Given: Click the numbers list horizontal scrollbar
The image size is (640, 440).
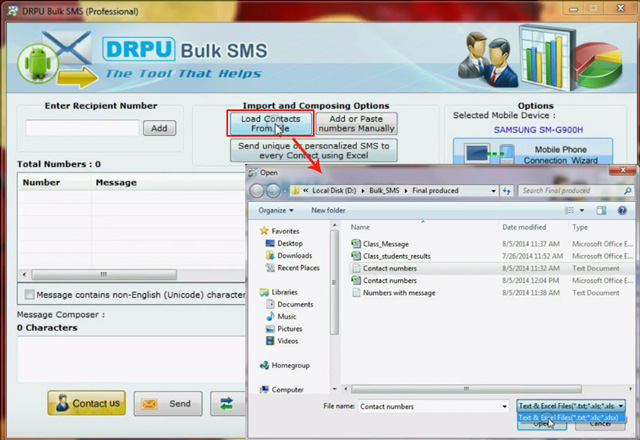Looking at the screenshot, I should 104,274.
